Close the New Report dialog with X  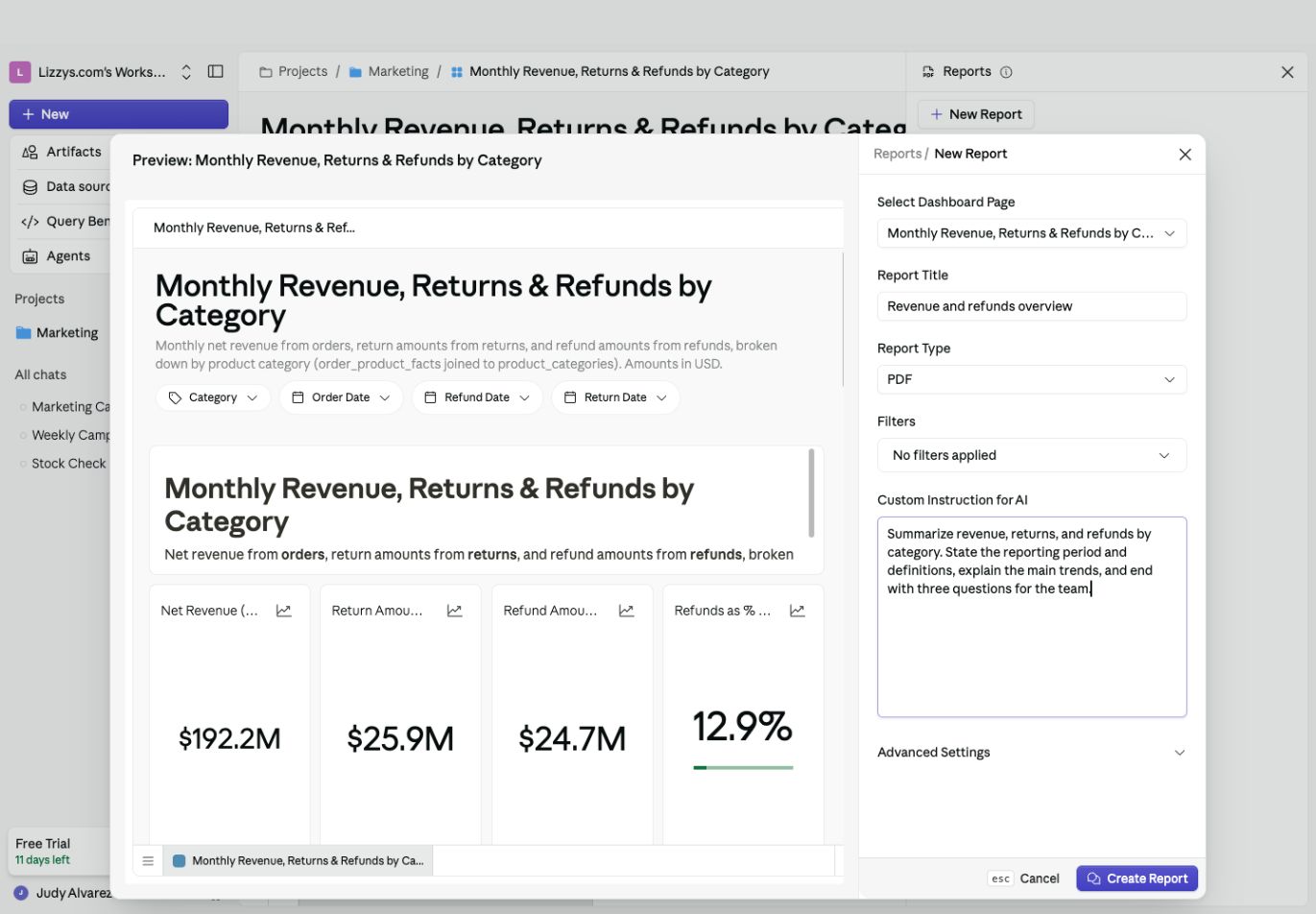coord(1184,155)
